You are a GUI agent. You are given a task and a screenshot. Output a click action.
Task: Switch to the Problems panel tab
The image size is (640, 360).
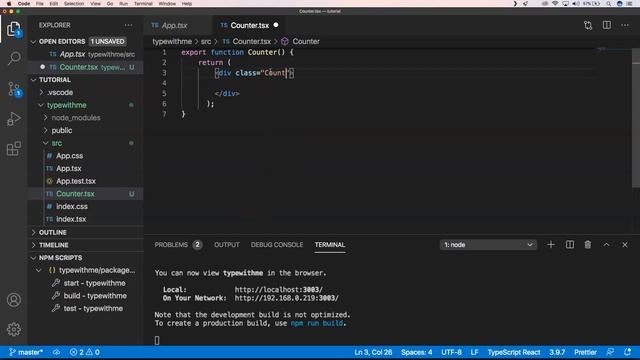pyautogui.click(x=178, y=244)
